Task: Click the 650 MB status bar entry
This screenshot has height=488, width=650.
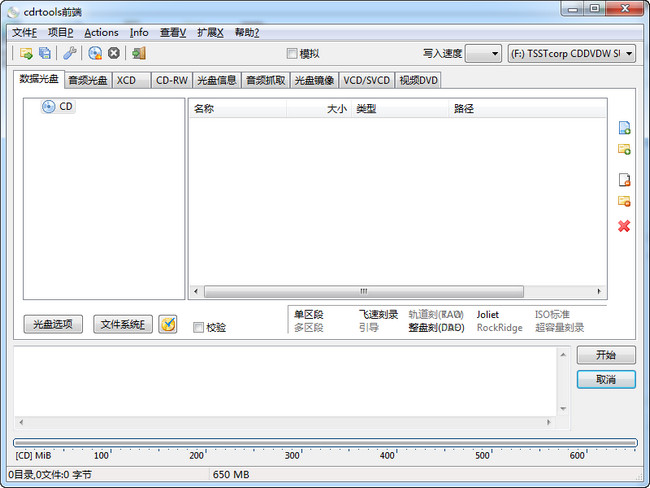Action: pyautogui.click(x=231, y=474)
